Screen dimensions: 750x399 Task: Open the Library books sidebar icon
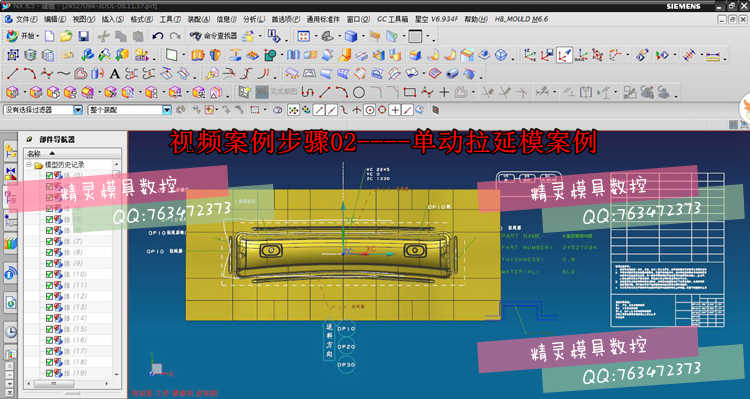pyautogui.click(x=11, y=244)
